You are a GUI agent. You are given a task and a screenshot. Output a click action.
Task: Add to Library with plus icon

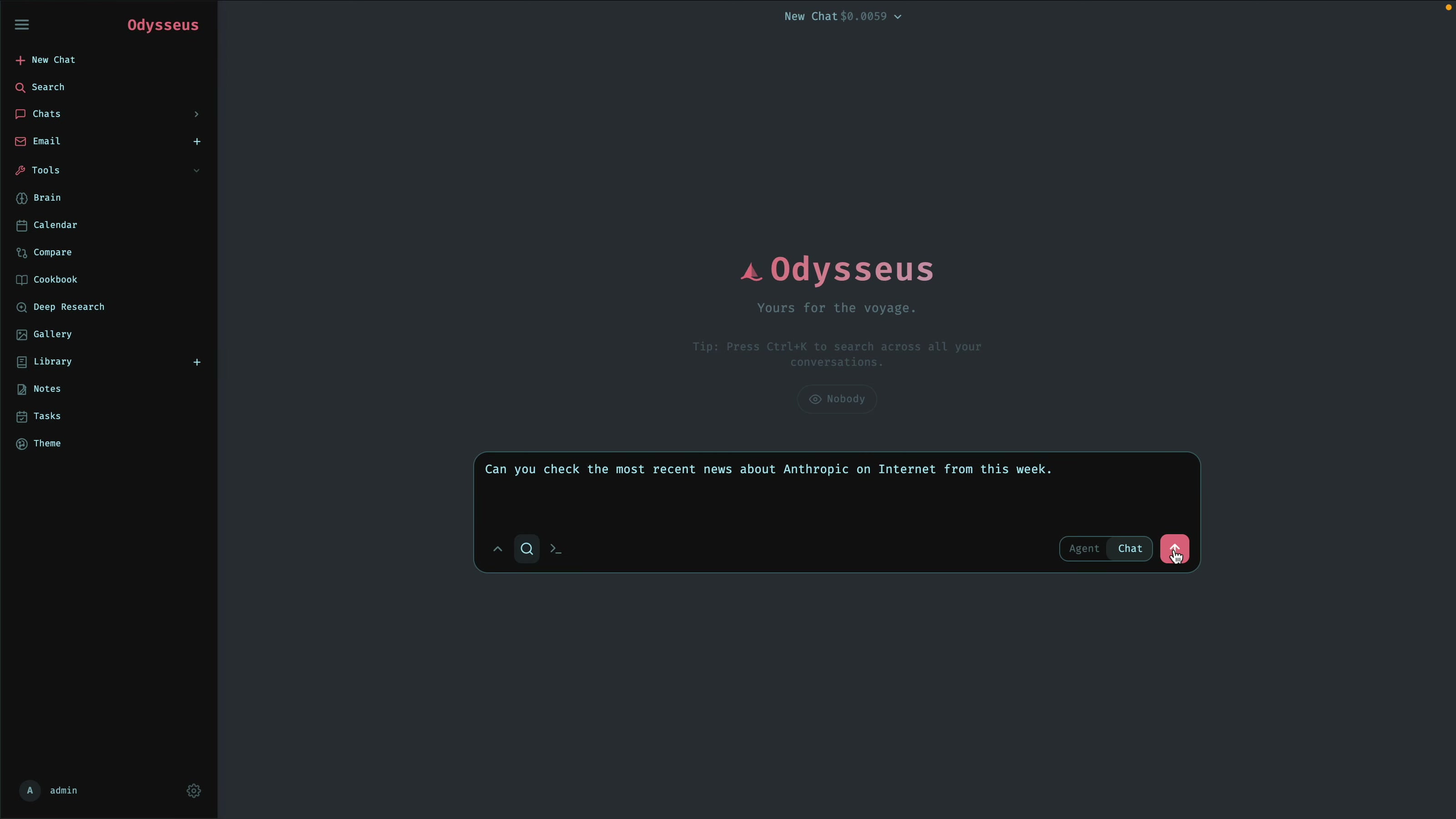tap(197, 362)
